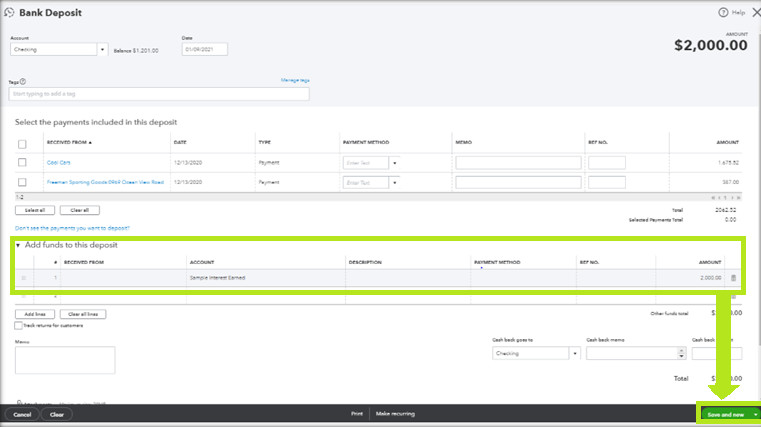Click the Tags info question-mark icon
This screenshot has width=761, height=427.
[23, 82]
